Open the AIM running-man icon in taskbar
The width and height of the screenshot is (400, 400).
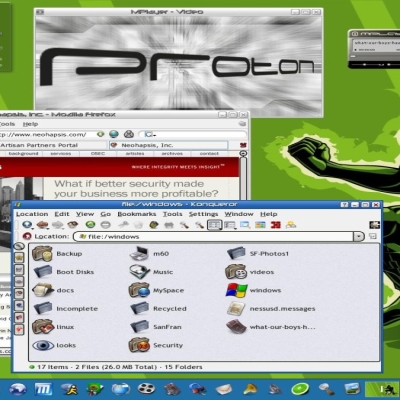pyautogui.click(x=69, y=389)
